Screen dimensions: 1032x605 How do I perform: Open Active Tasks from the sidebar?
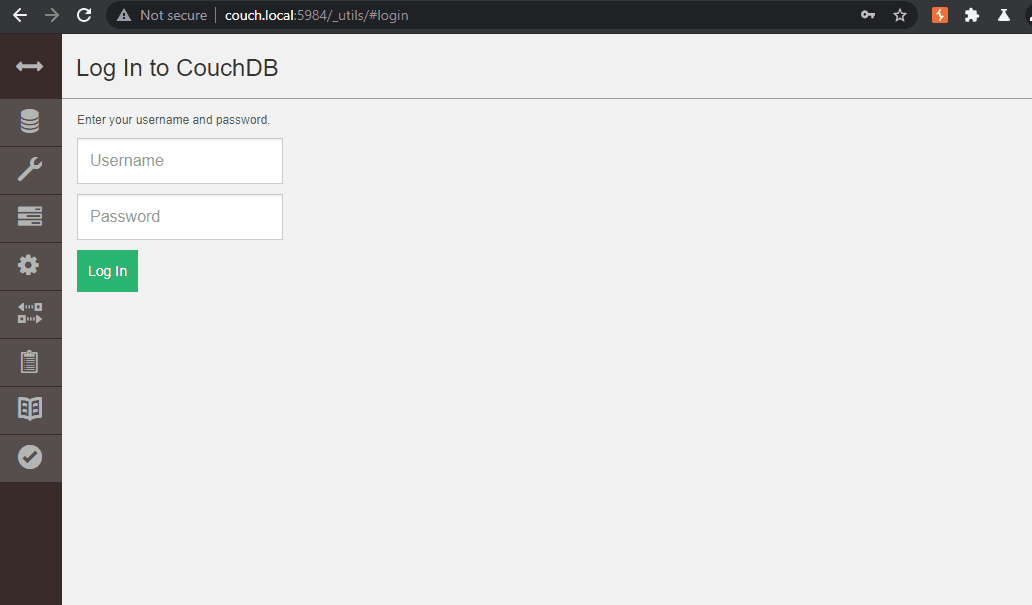pyautogui.click(x=30, y=217)
